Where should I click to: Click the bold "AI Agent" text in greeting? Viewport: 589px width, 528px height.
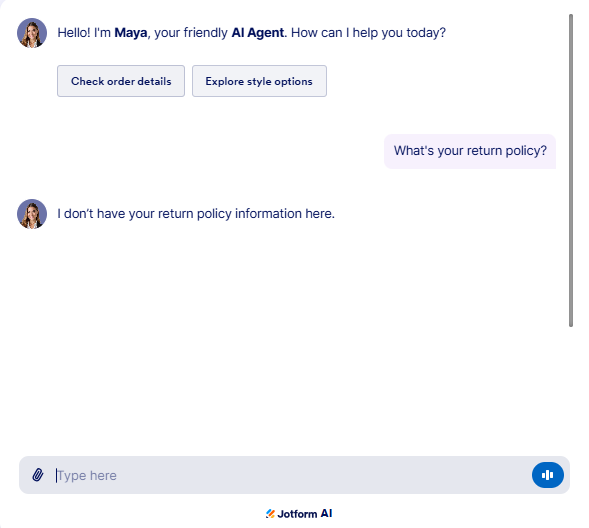point(258,33)
